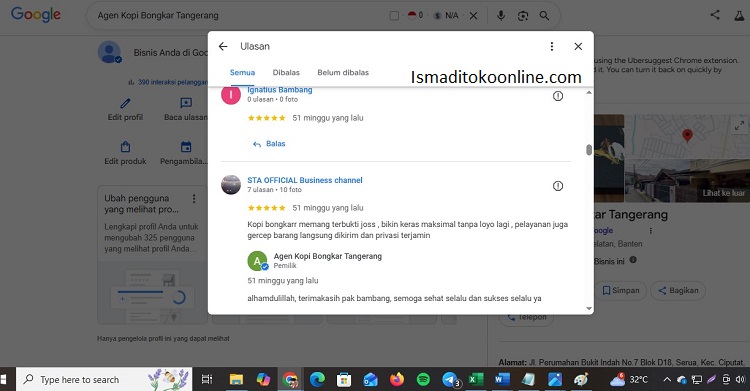750x391 pixels.
Task: Open menu on Ubah pengguna card
Action: 194,199
